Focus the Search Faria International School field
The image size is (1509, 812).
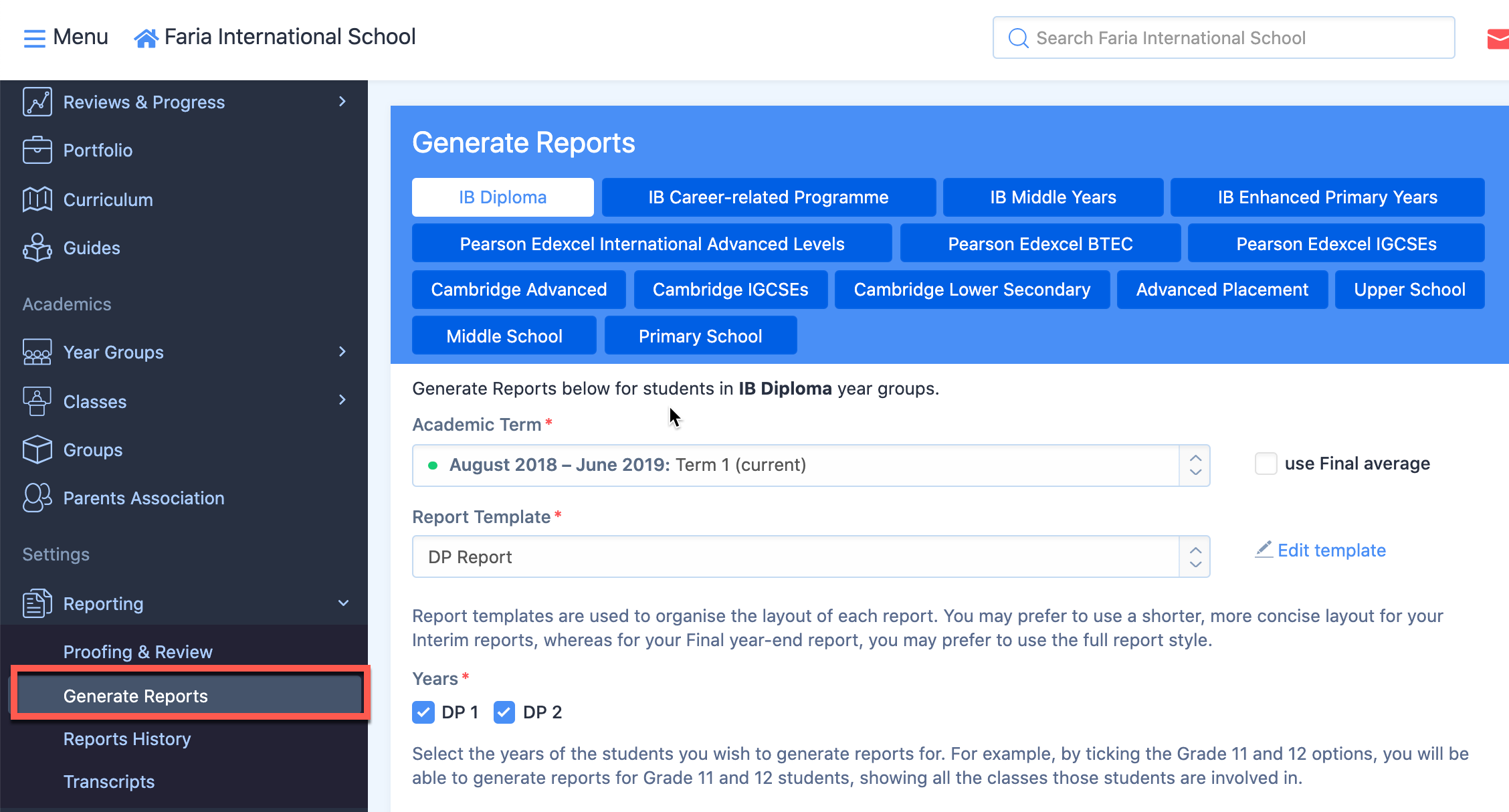[x=1223, y=37]
